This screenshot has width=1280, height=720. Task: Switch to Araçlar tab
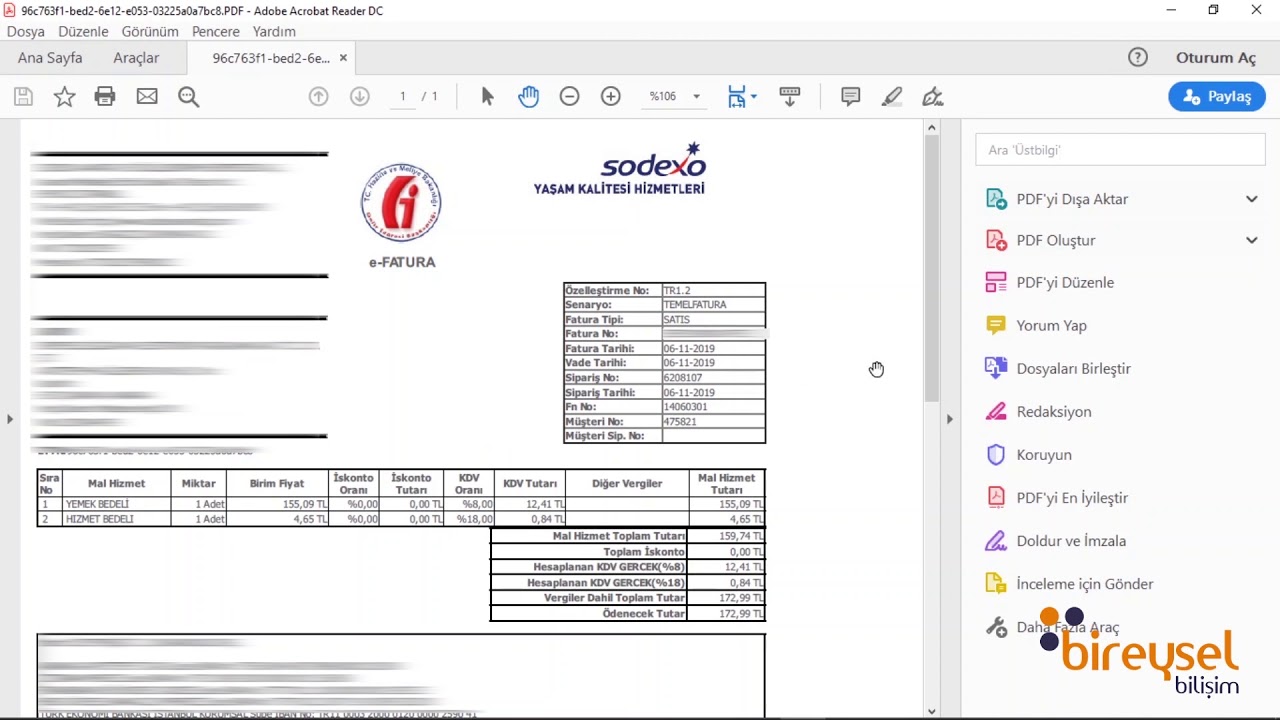pos(136,58)
